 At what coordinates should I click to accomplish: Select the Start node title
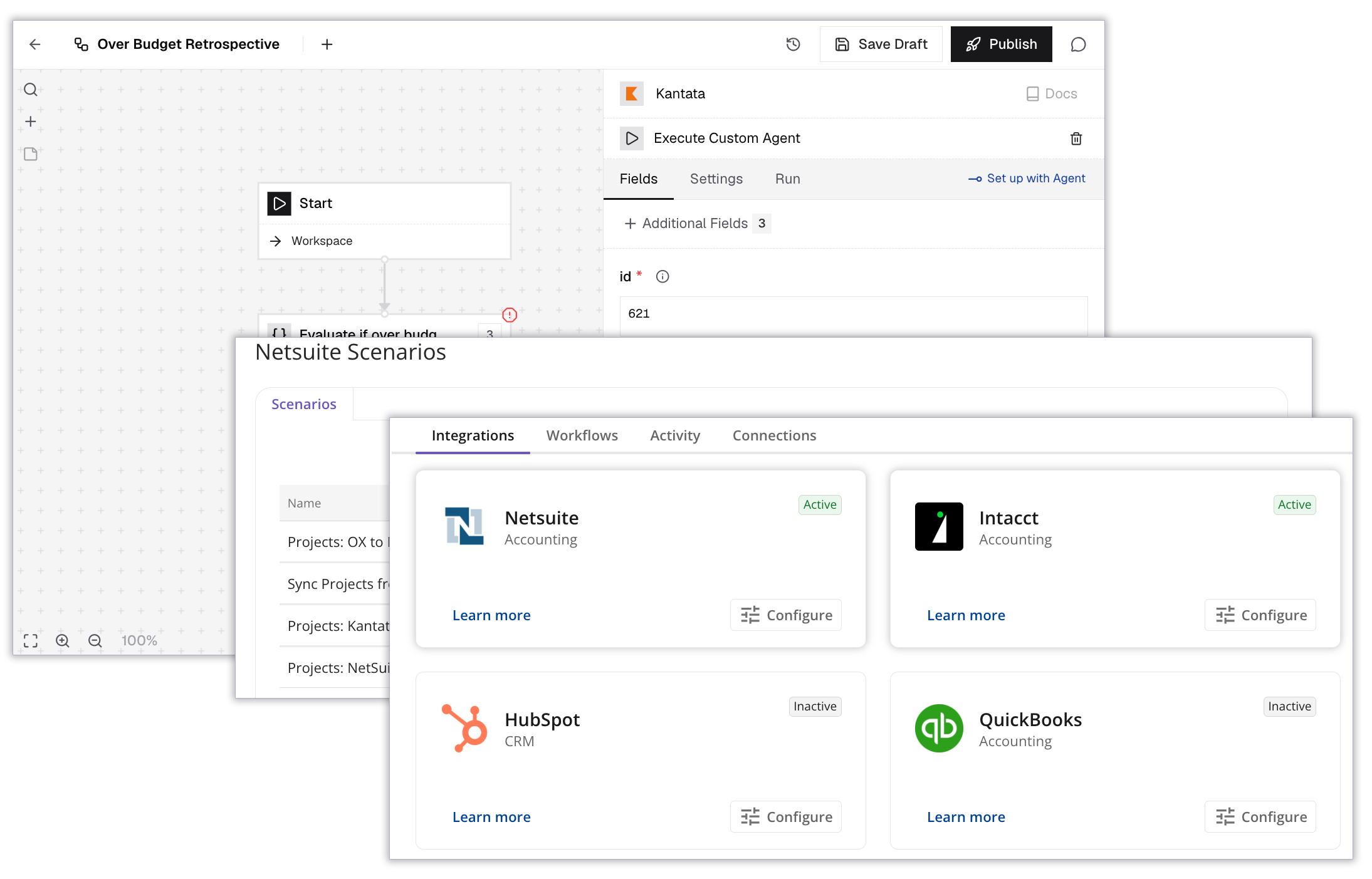point(316,204)
